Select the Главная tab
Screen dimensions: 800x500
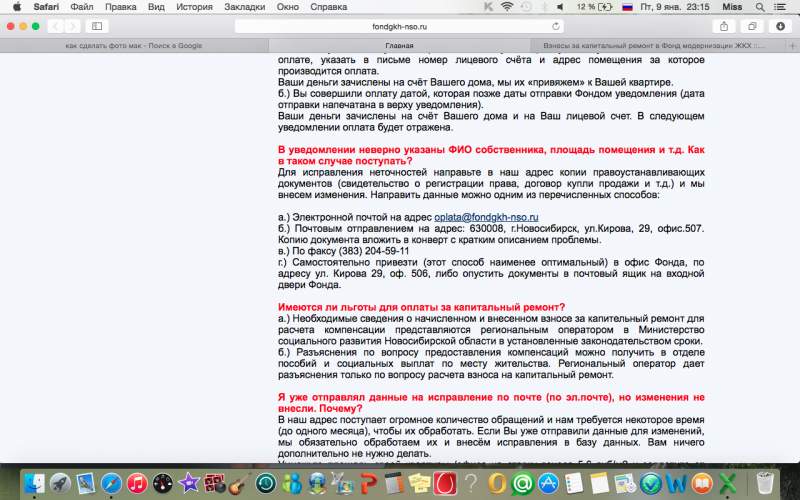coord(399,45)
